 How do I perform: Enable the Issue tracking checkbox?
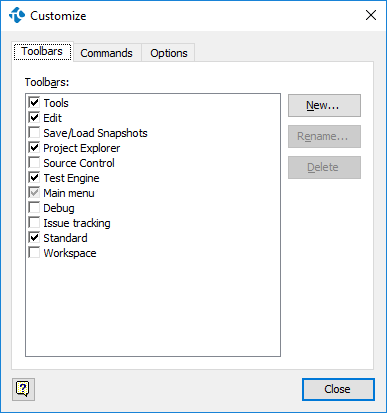[34, 223]
